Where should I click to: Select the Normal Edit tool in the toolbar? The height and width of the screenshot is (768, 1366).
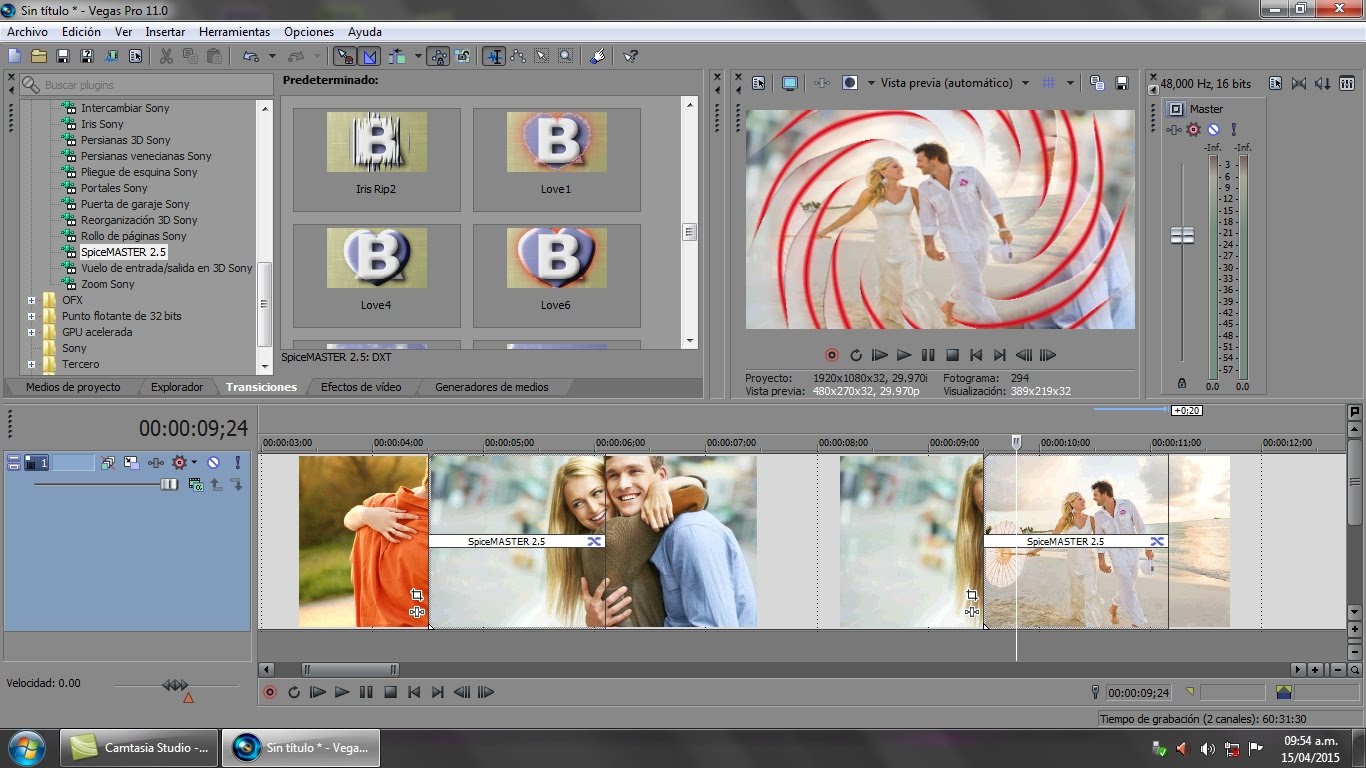pyautogui.click(x=493, y=55)
